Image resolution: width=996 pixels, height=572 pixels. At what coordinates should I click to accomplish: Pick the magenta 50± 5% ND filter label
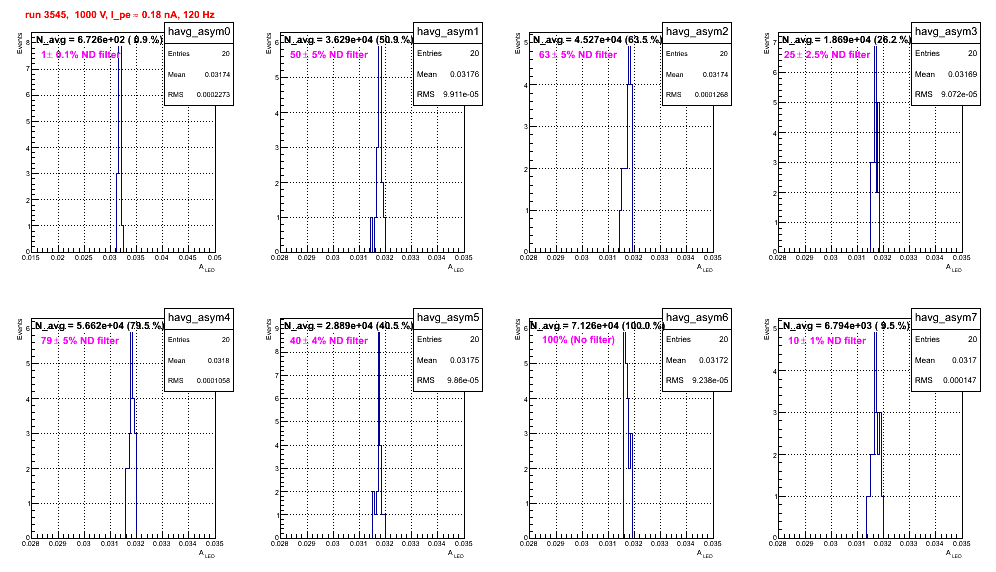pyautogui.click(x=329, y=55)
